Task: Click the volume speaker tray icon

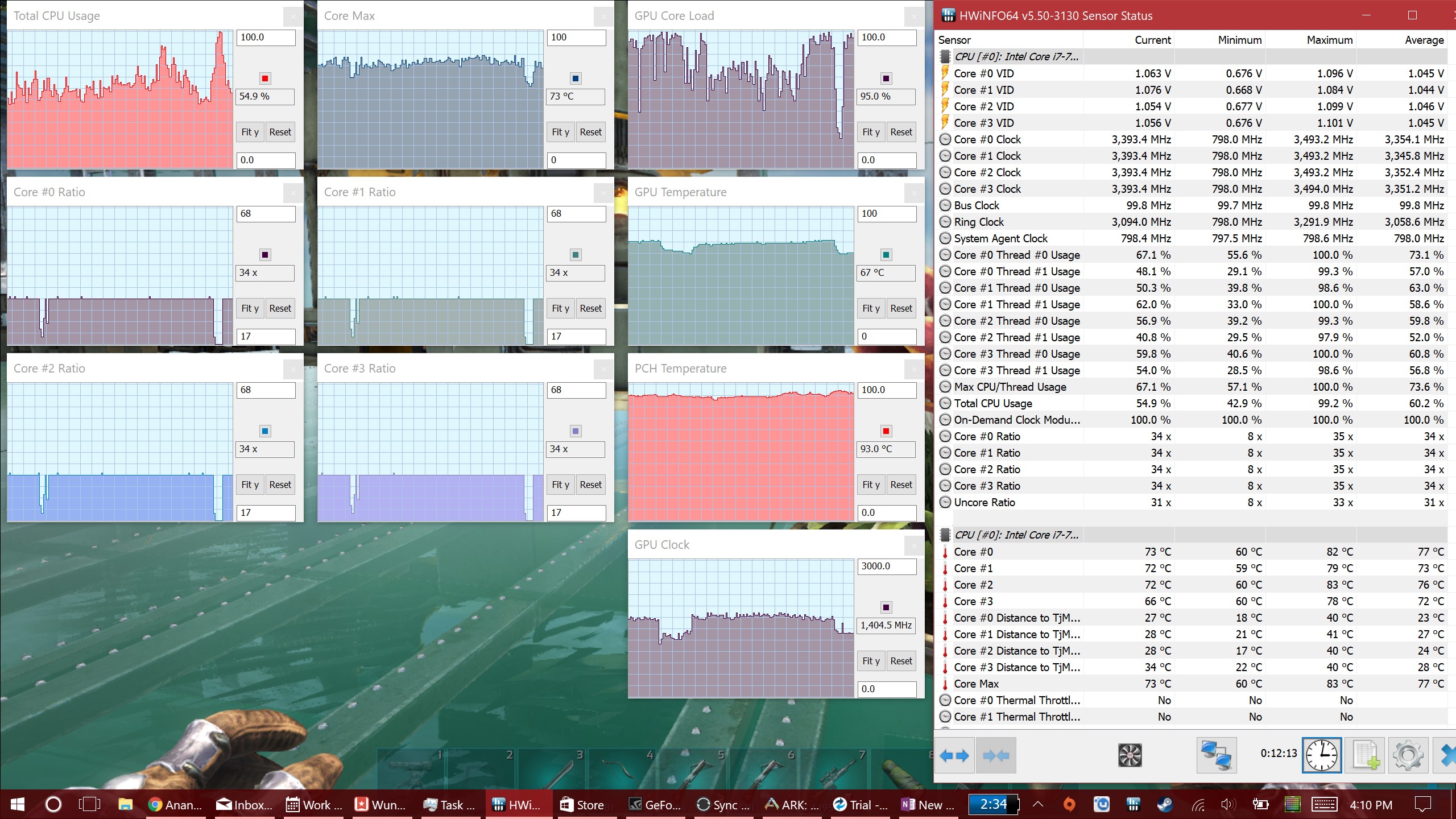Action: click(1228, 804)
